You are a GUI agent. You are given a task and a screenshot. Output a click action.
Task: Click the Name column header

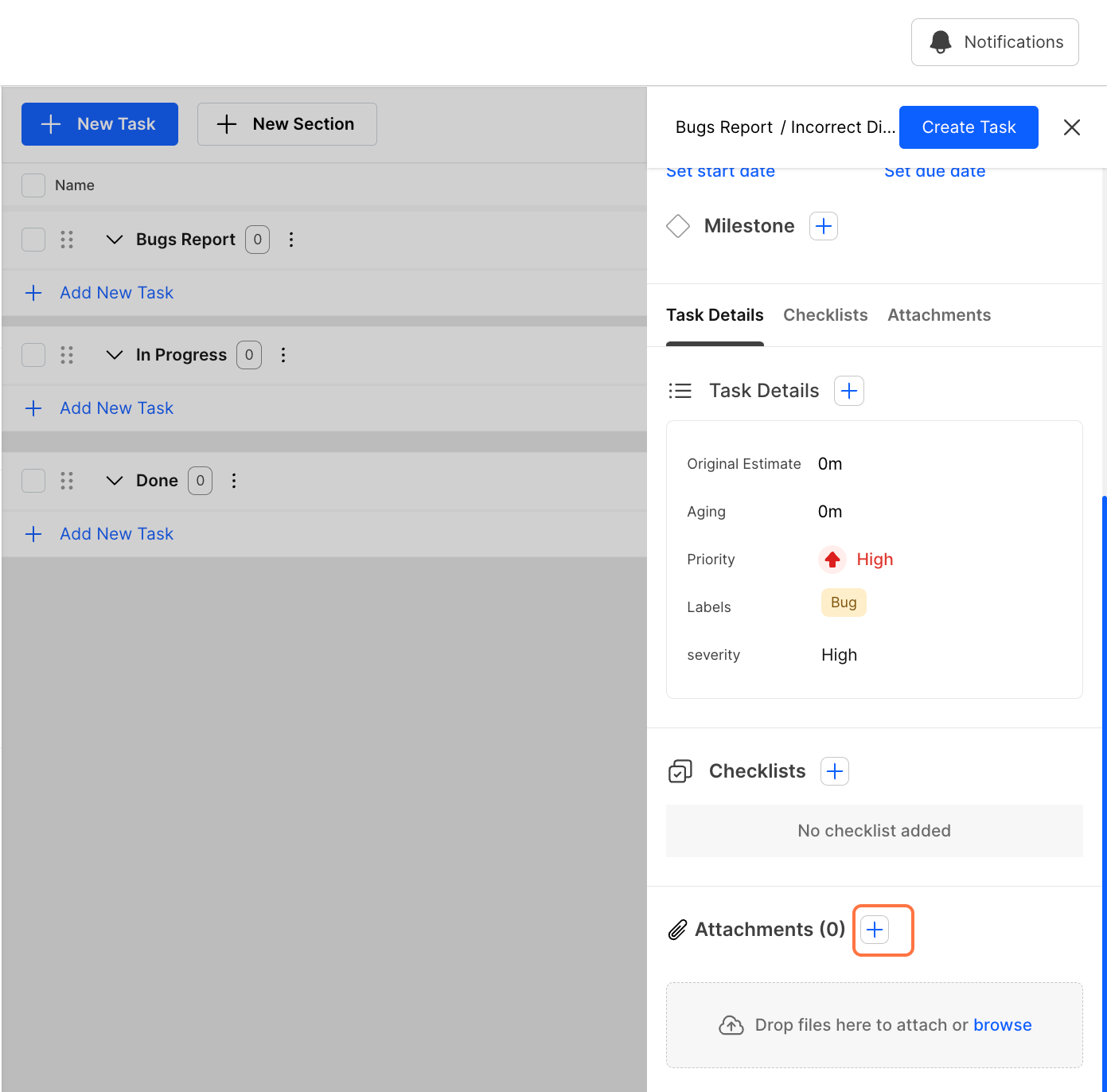75,185
